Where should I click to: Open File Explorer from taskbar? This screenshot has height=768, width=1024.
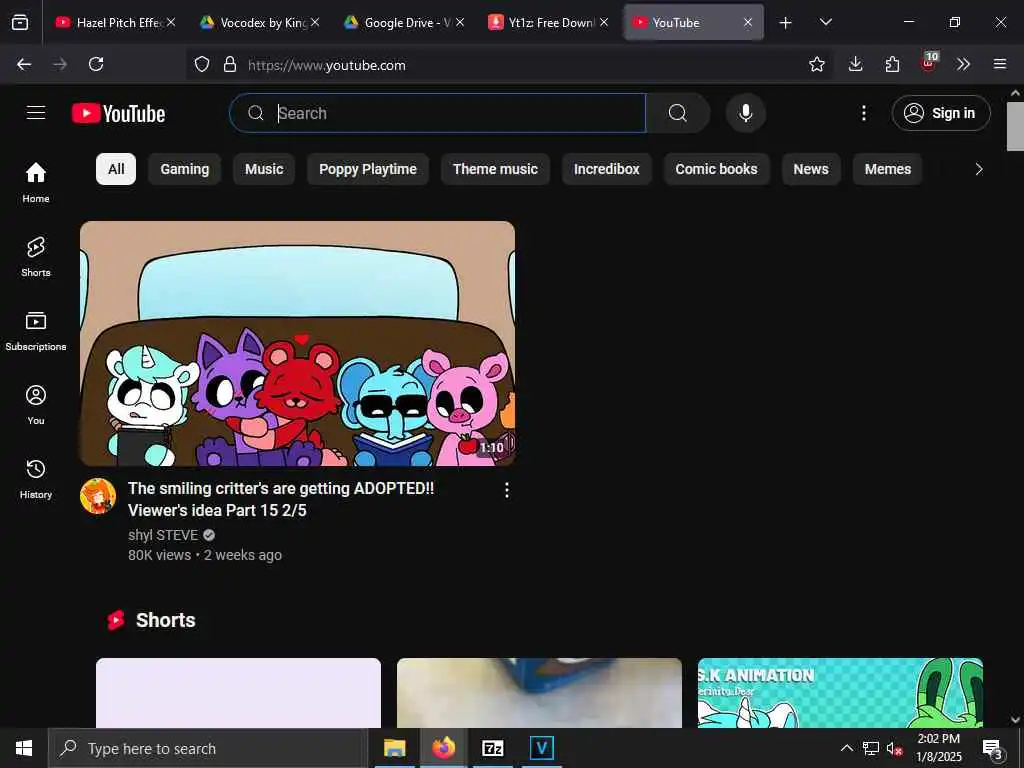[x=394, y=748]
